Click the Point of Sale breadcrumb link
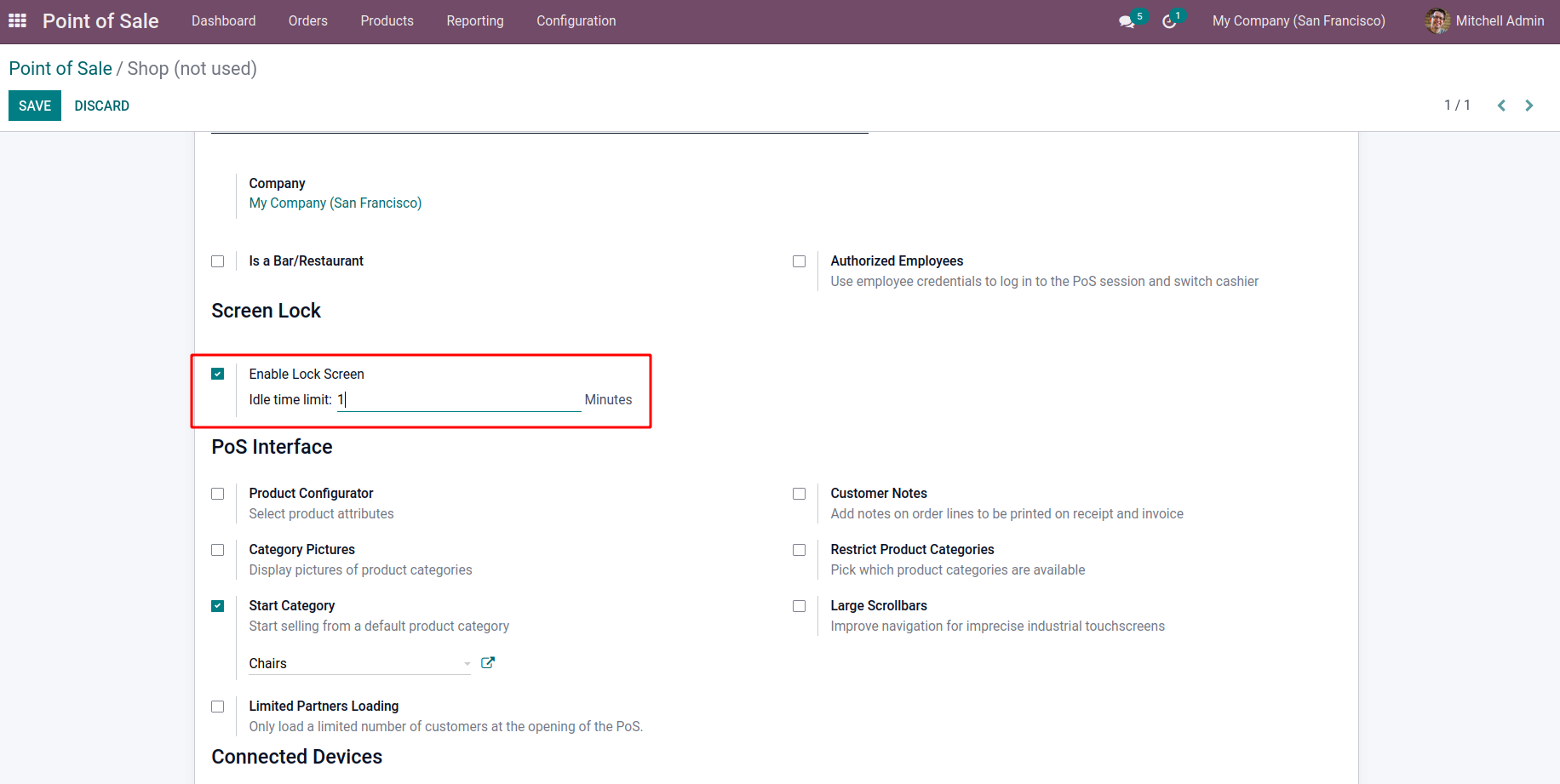Viewport: 1560px width, 784px height. tap(60, 69)
